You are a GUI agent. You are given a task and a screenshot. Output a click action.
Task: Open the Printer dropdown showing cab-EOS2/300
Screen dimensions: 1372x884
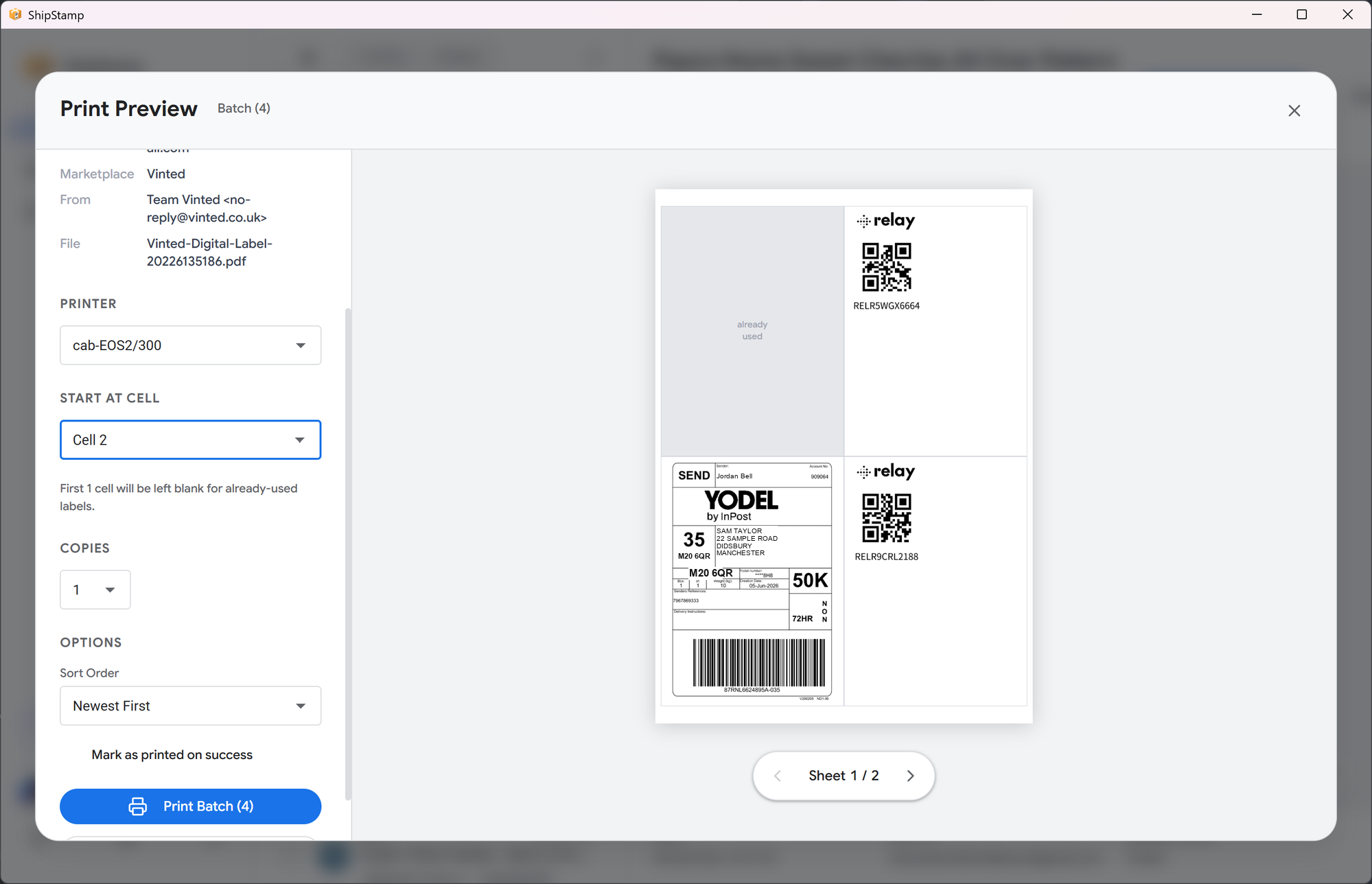190,345
